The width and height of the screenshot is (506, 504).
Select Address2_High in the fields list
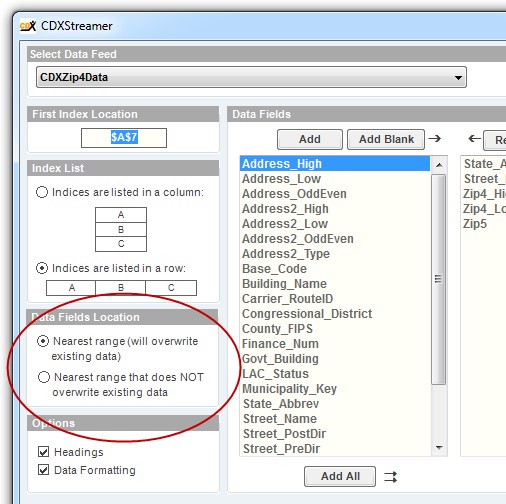(x=335, y=209)
